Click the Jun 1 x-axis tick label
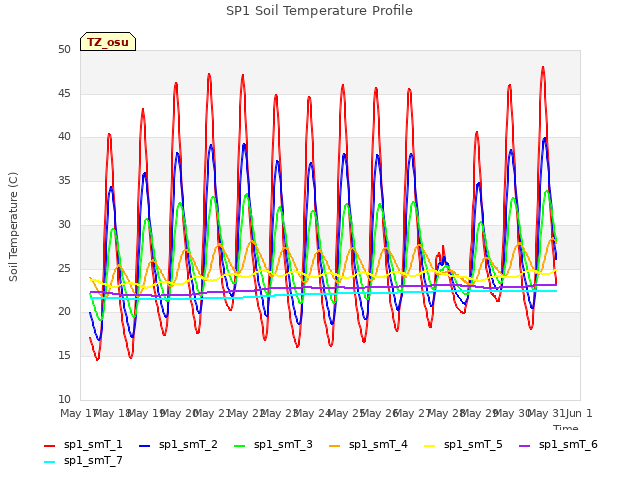This screenshot has width=640, height=480. [579, 413]
